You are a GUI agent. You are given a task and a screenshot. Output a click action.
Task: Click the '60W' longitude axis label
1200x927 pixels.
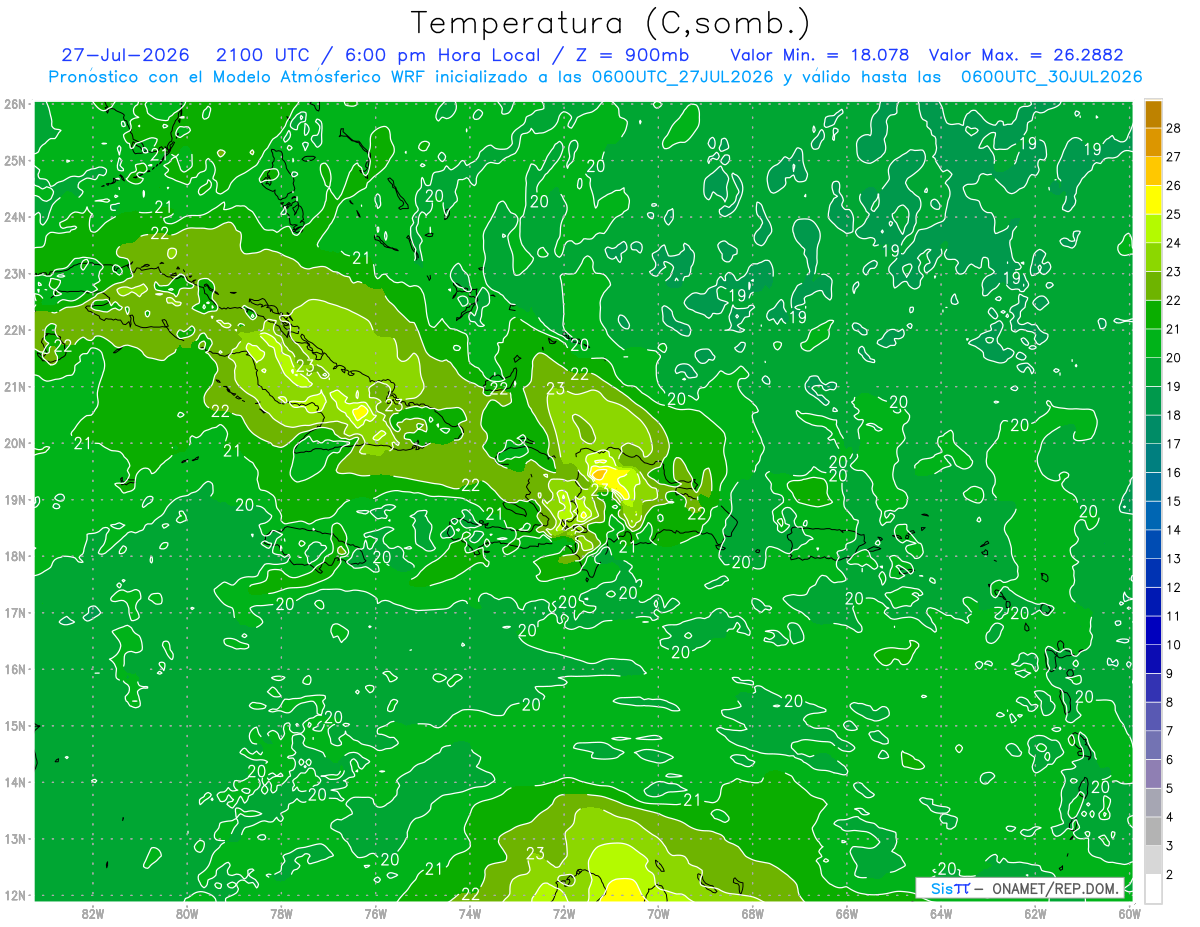[x=1130, y=913]
